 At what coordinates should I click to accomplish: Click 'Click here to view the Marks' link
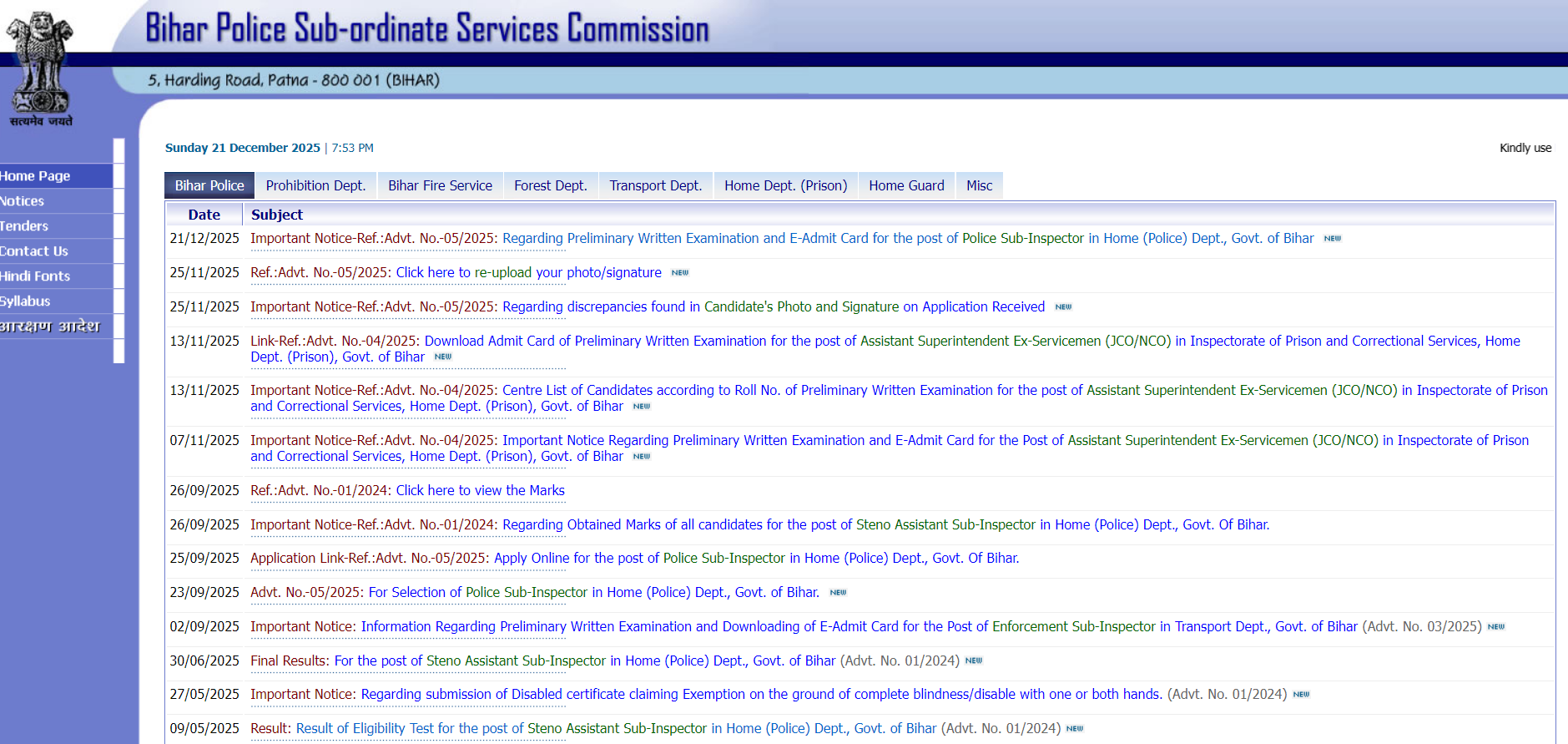coord(480,491)
